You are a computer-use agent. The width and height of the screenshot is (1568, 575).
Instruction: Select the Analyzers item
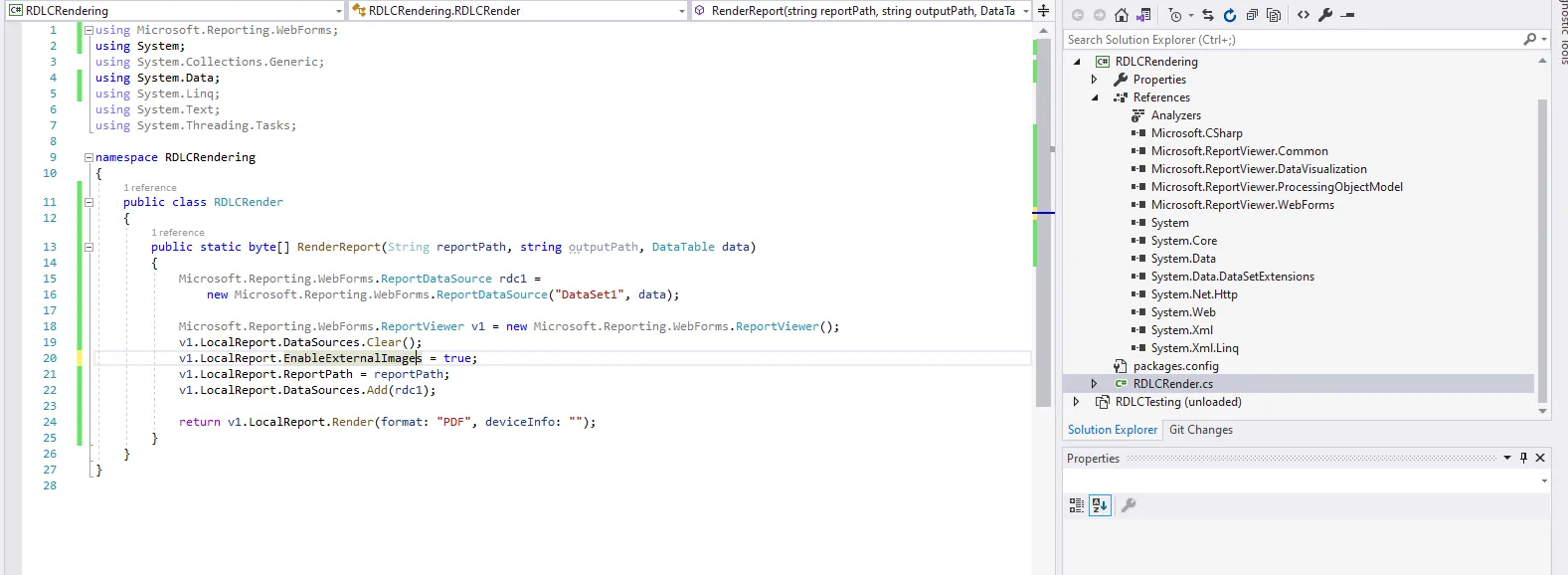click(1176, 115)
